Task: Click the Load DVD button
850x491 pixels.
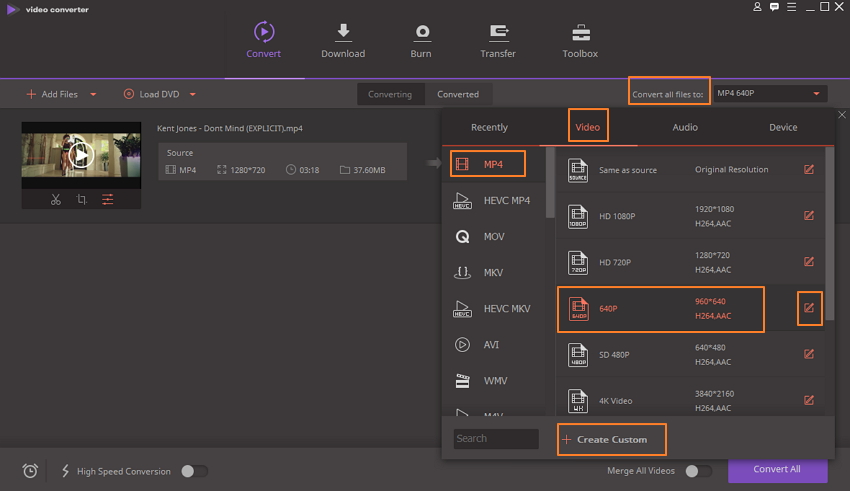Action: (x=152, y=94)
